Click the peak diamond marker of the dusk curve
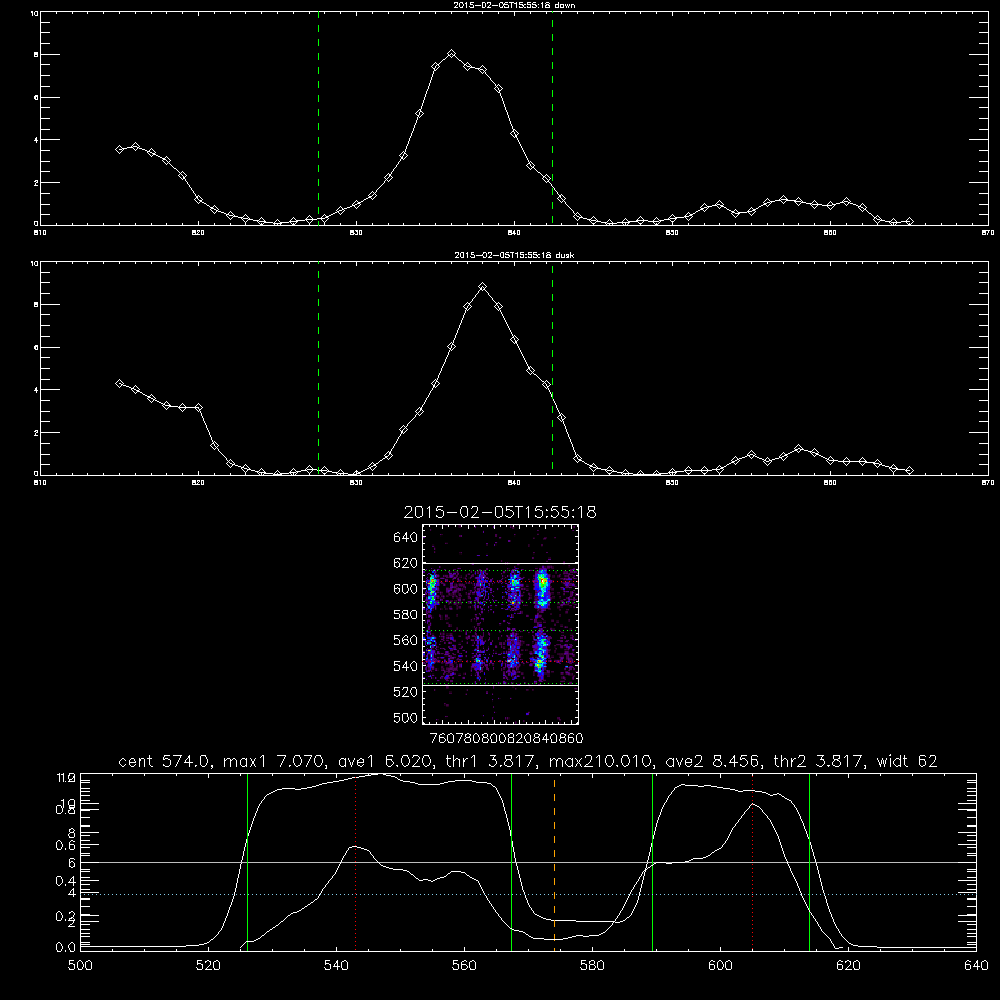 (483, 287)
